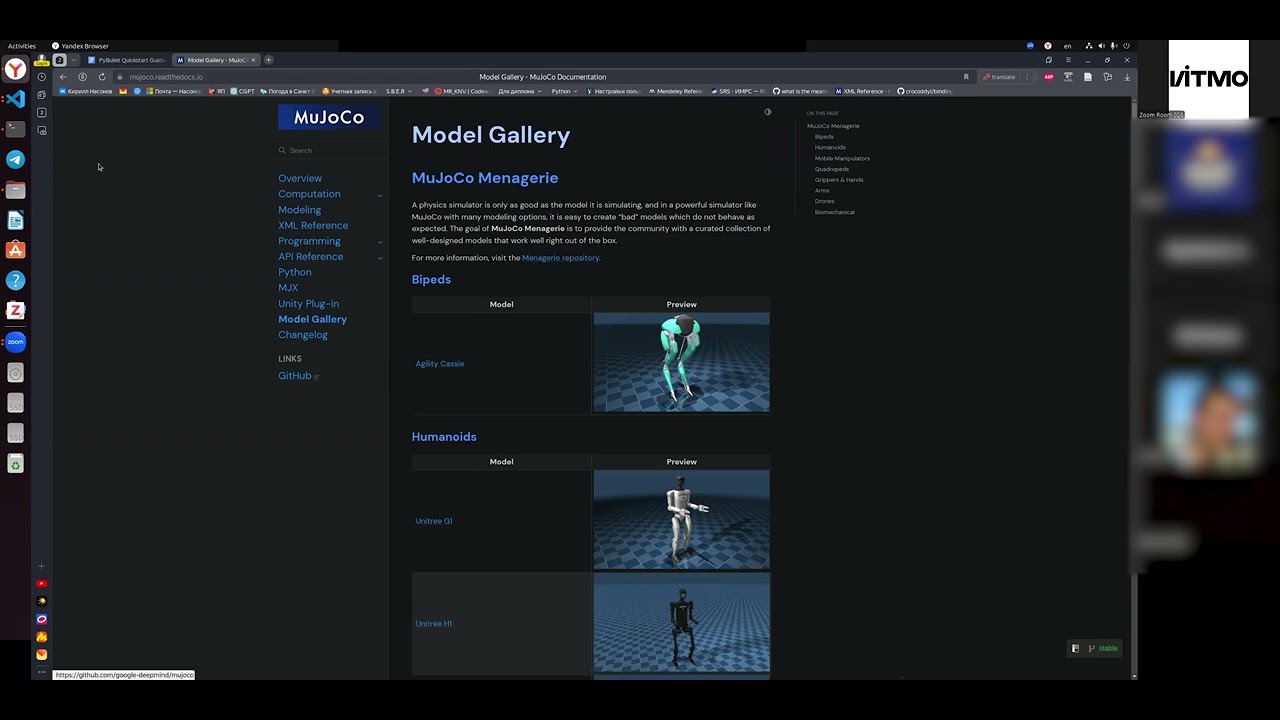Open the CGPT bookmark
1280x720 pixels.
[243, 91]
